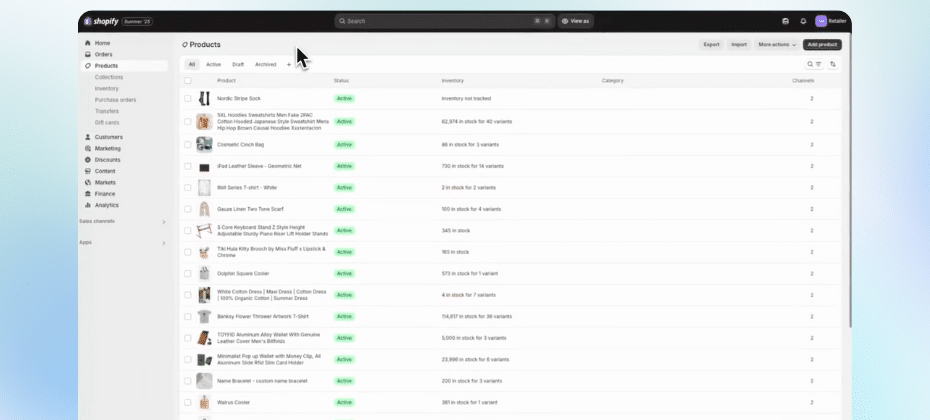930x420 pixels.
Task: Click the Status column header
Action: [x=341, y=81]
